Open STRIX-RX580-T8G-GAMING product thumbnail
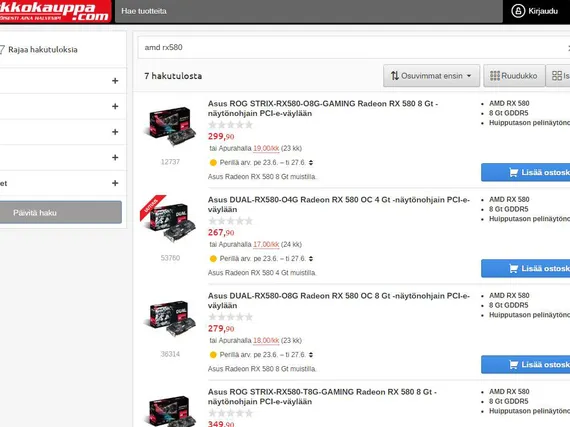This screenshot has height=427, width=570. [x=170, y=411]
